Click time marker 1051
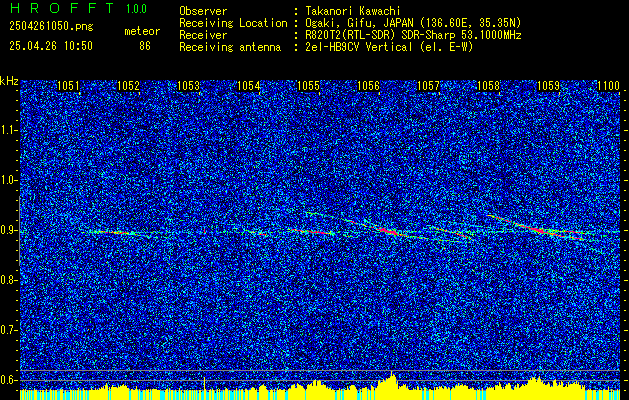Viewport: 629px width, 400px height. [68, 86]
